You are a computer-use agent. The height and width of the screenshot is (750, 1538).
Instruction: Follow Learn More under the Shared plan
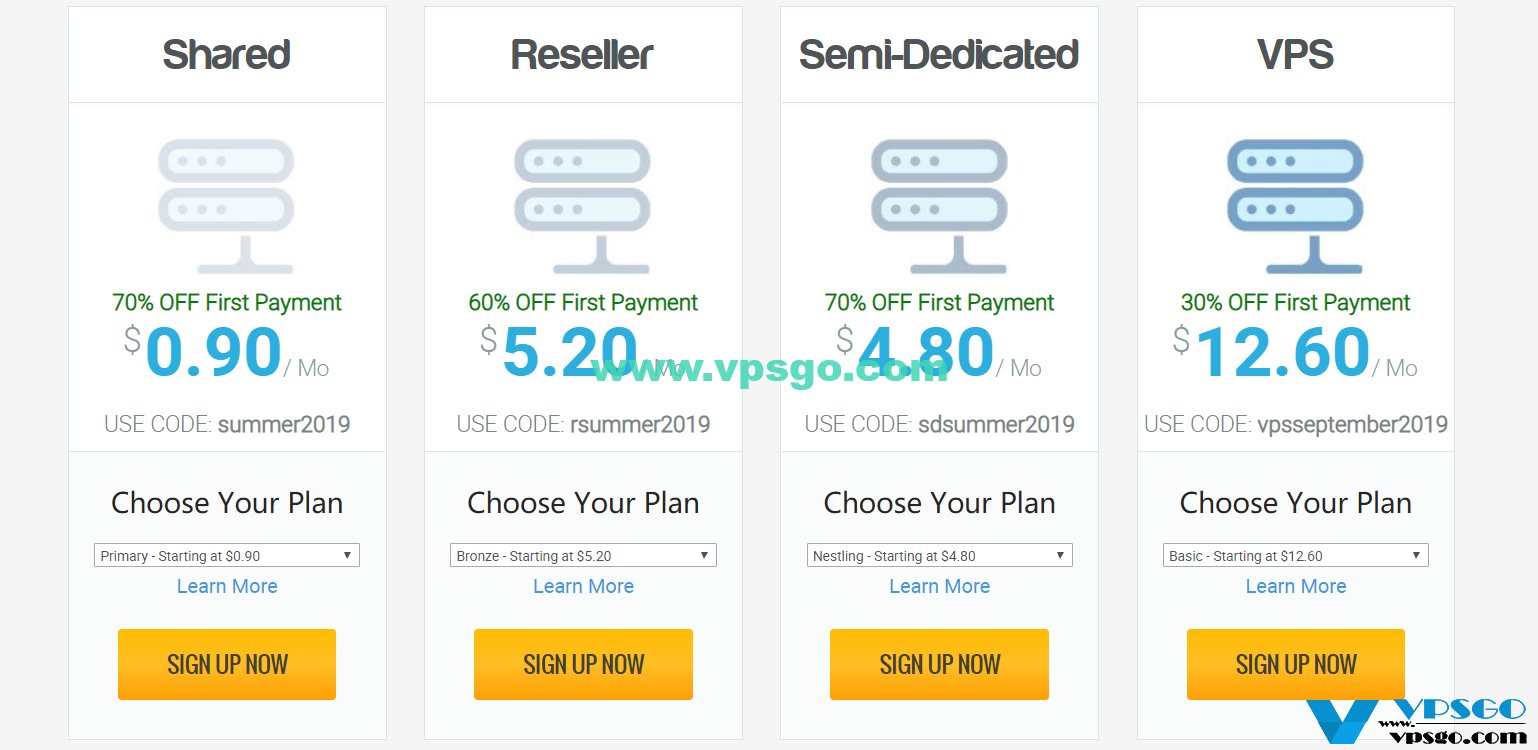click(227, 586)
